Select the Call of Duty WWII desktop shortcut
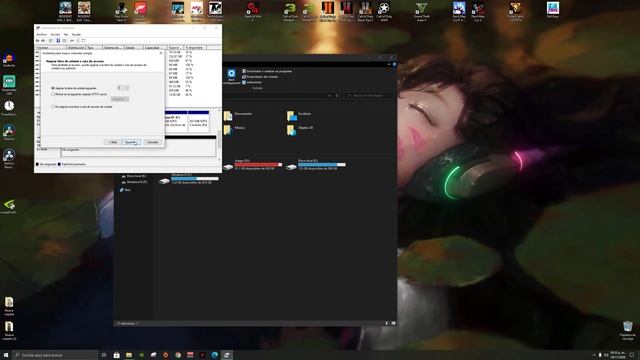640x360 pixels. [x=384, y=11]
